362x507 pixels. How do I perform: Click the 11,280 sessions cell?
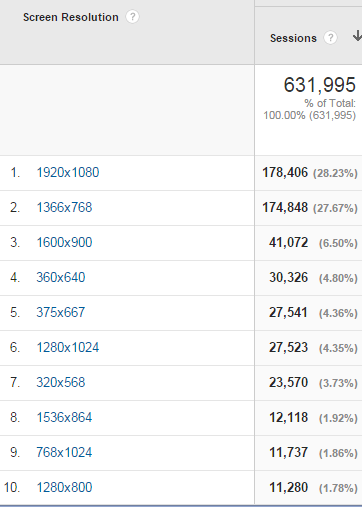click(289, 488)
